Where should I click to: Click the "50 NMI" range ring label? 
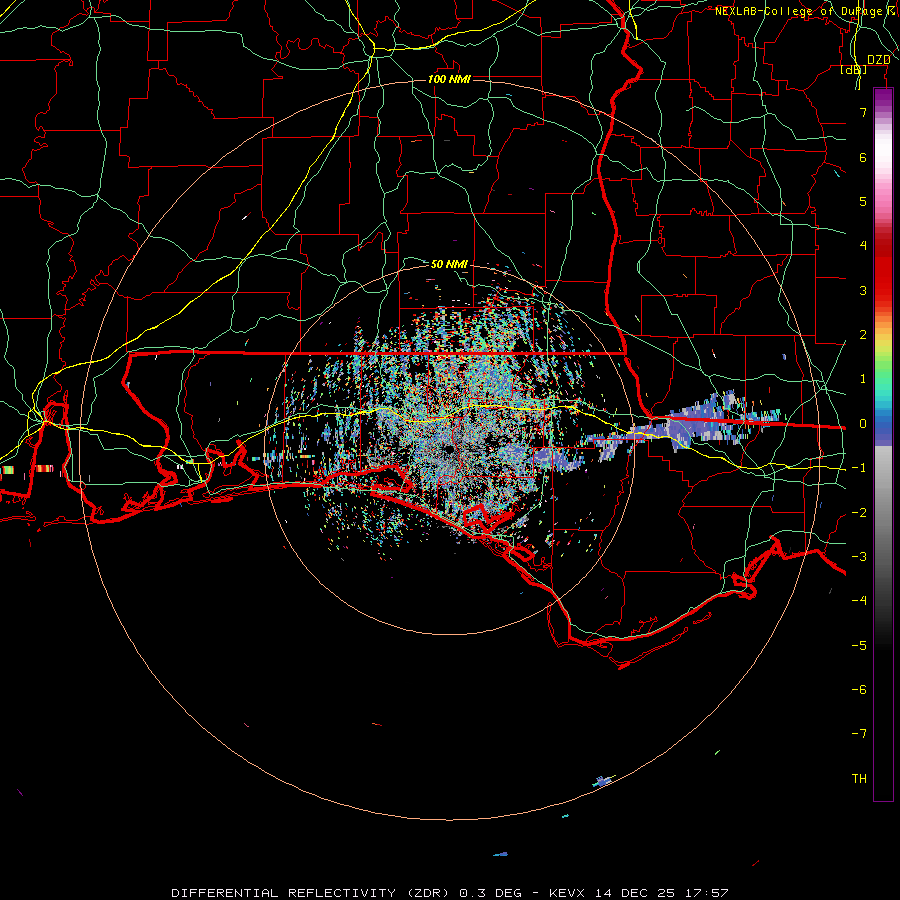tap(449, 264)
